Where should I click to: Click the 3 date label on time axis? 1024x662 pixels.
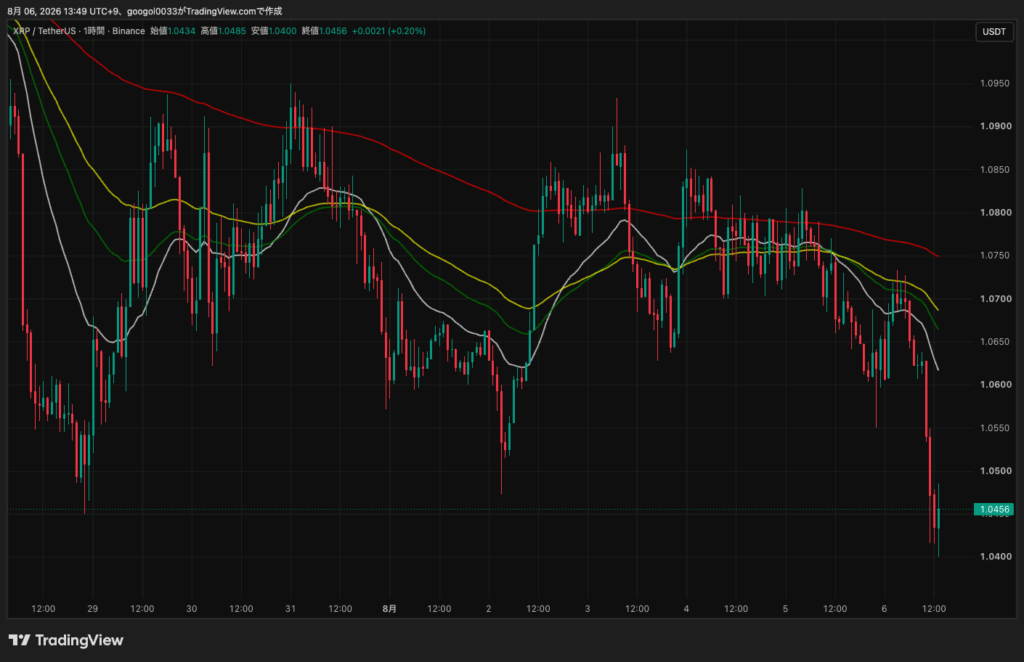pos(587,608)
